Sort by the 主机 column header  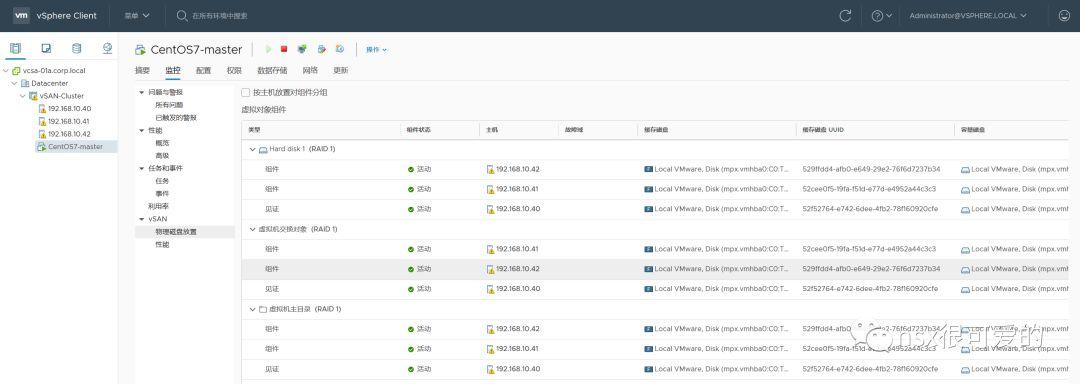click(x=491, y=129)
